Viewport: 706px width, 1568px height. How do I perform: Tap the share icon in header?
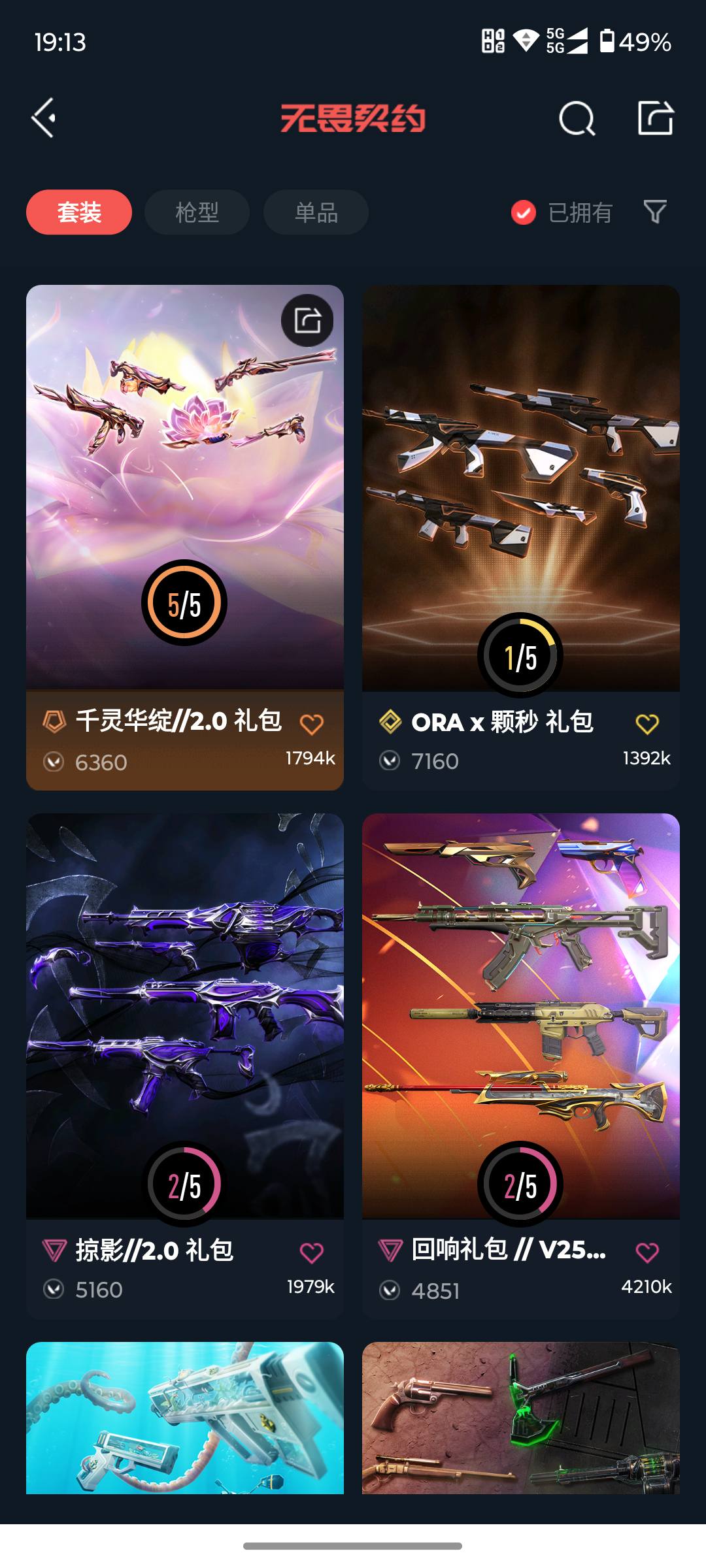[x=655, y=118]
